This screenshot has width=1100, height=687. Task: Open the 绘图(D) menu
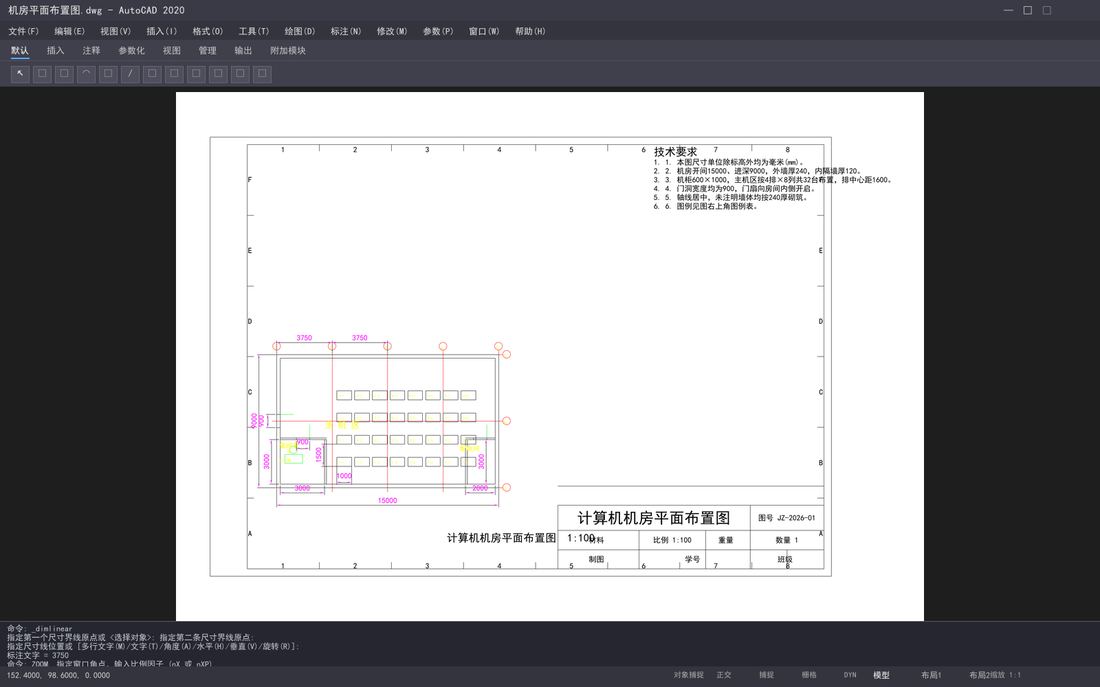click(x=300, y=31)
